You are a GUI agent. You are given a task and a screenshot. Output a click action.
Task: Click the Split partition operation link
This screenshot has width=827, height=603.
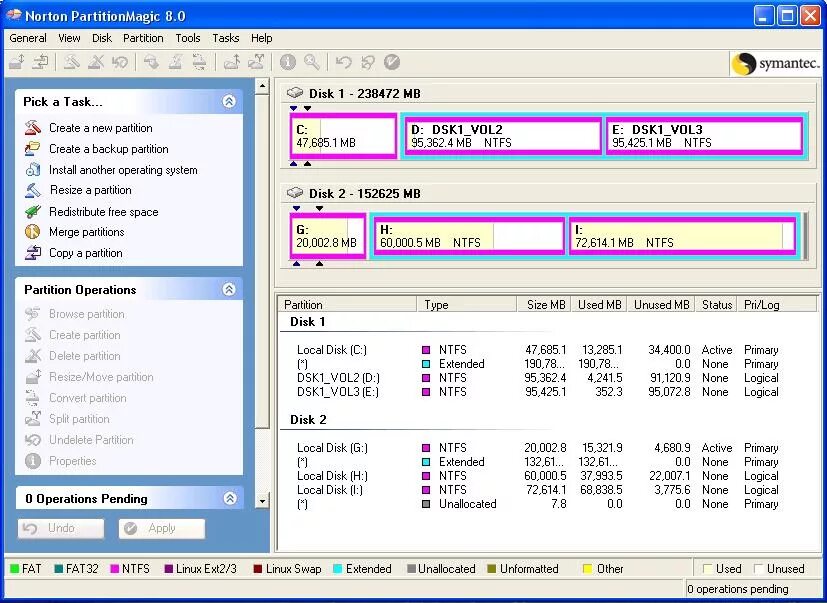tap(79, 419)
